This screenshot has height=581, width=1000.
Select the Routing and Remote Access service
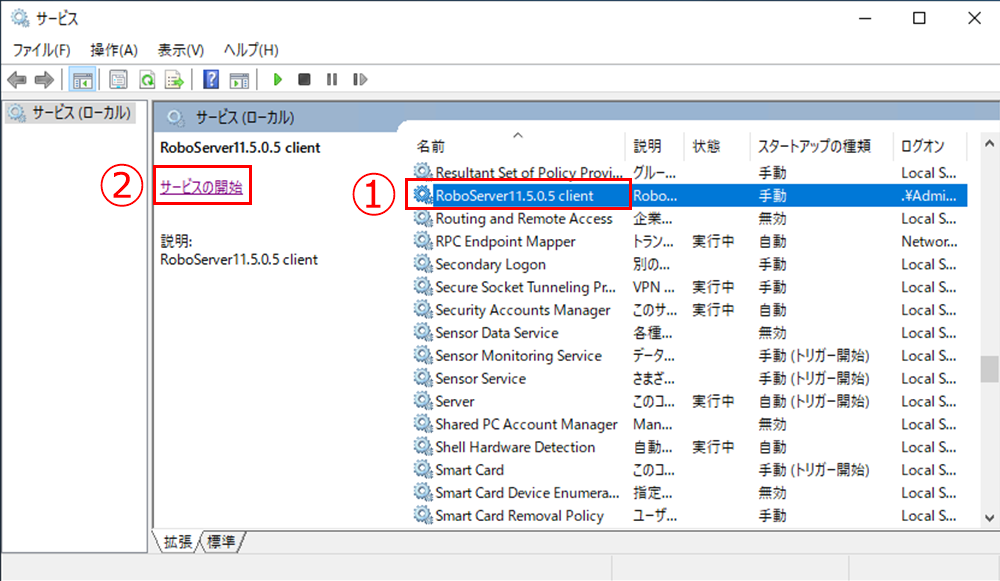[524, 219]
